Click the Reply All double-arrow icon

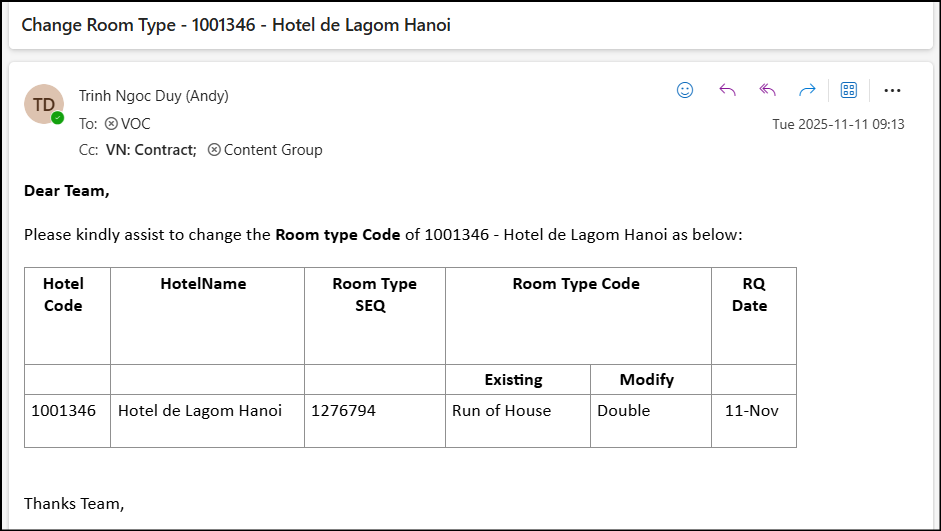(767, 90)
